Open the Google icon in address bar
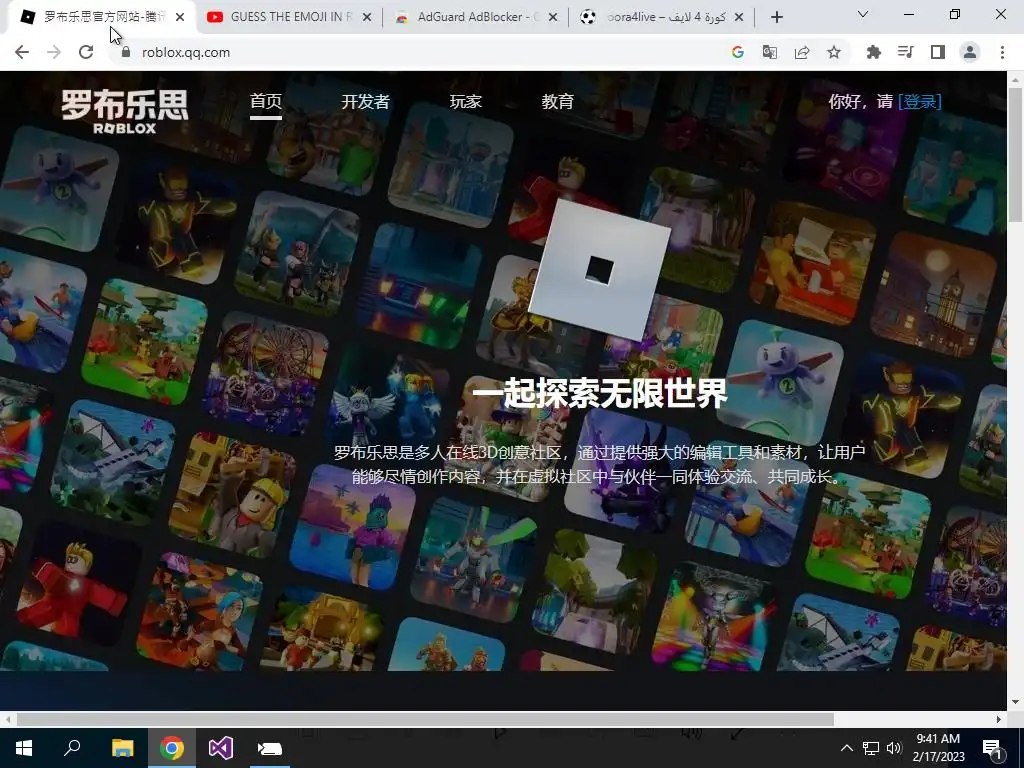 point(738,52)
